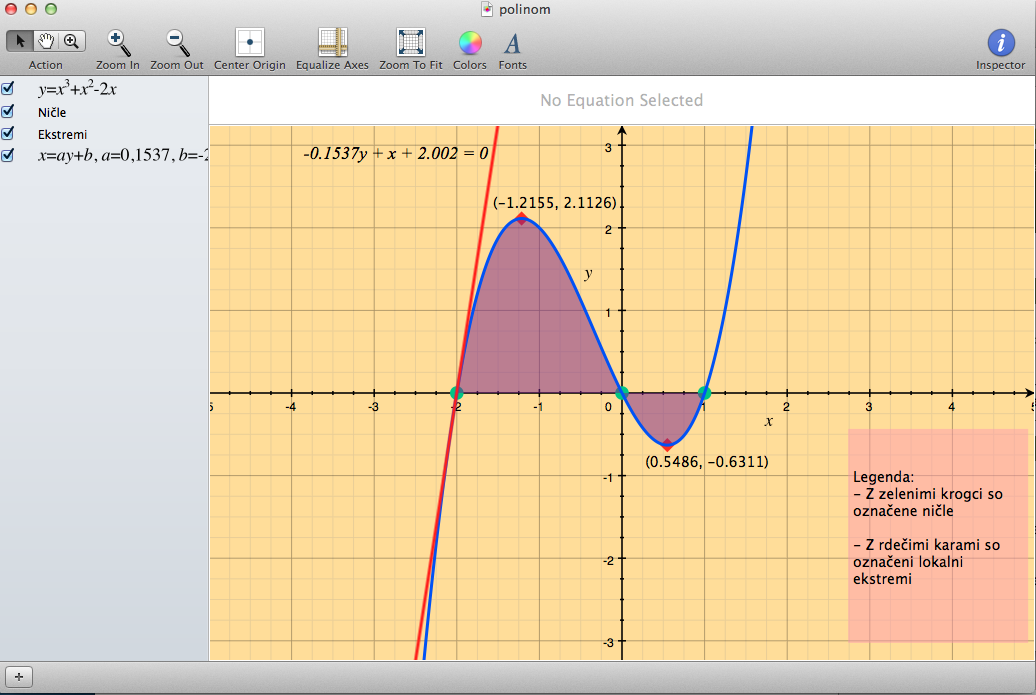
Task: Toggle the Ničle checkbox
Action: (x=8, y=111)
